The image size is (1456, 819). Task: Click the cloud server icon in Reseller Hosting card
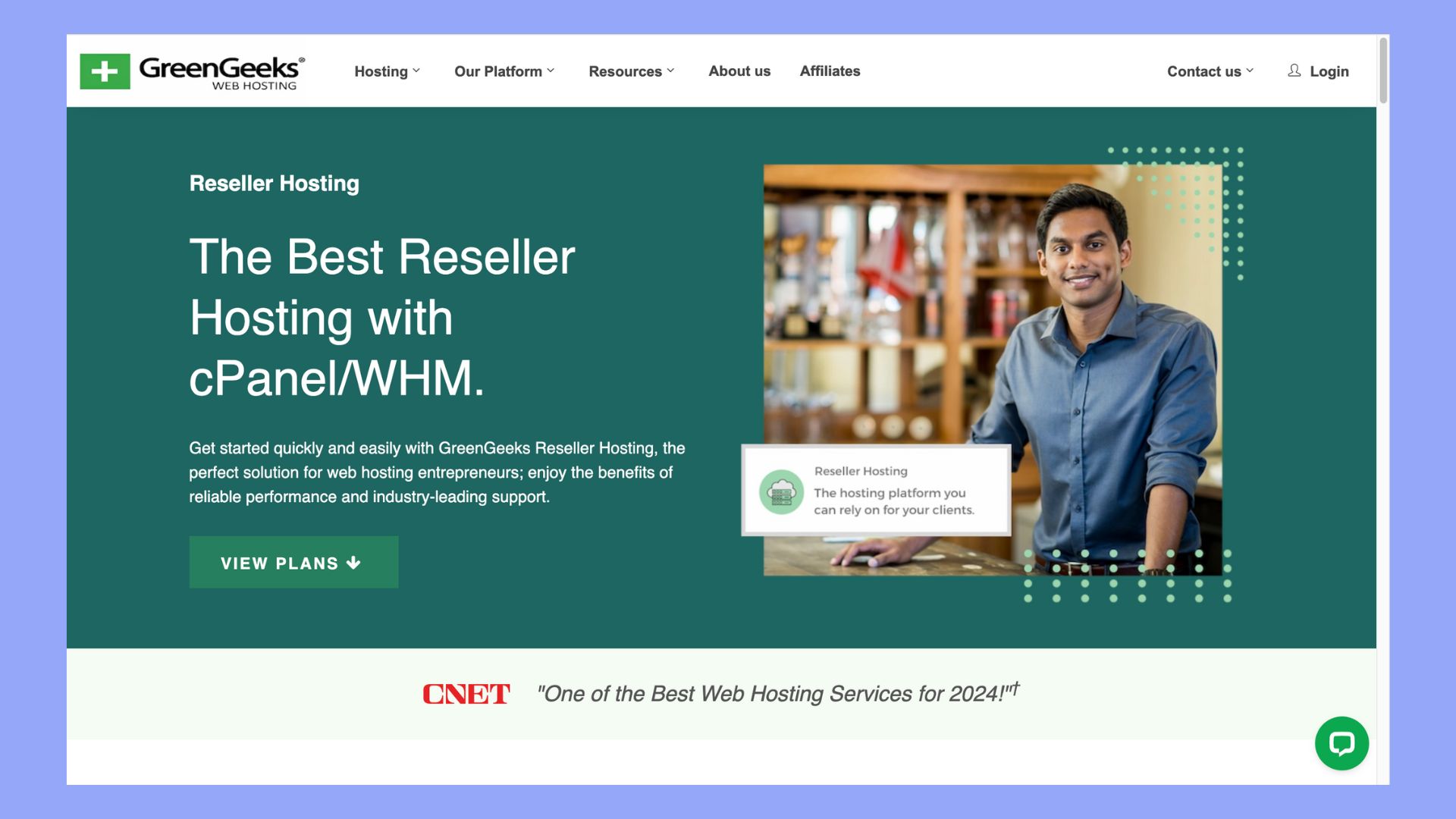[x=781, y=491]
